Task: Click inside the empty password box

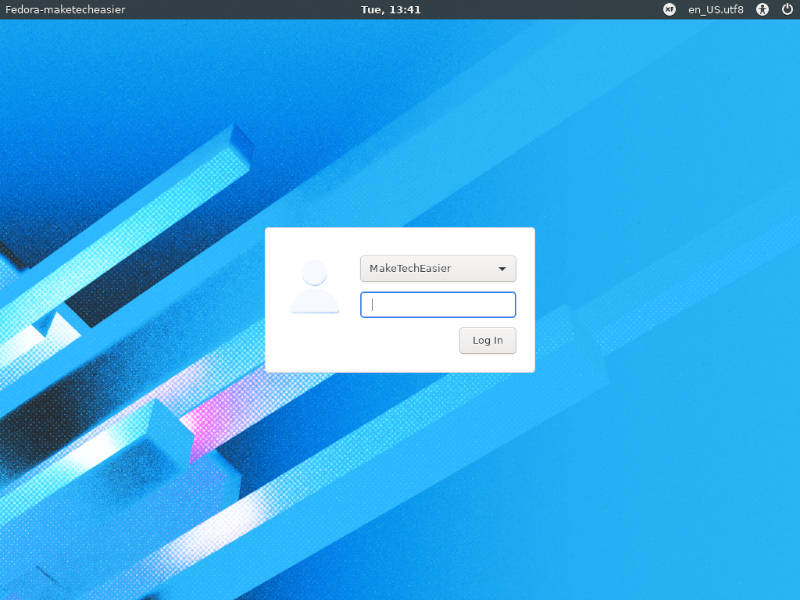Action: pos(437,304)
